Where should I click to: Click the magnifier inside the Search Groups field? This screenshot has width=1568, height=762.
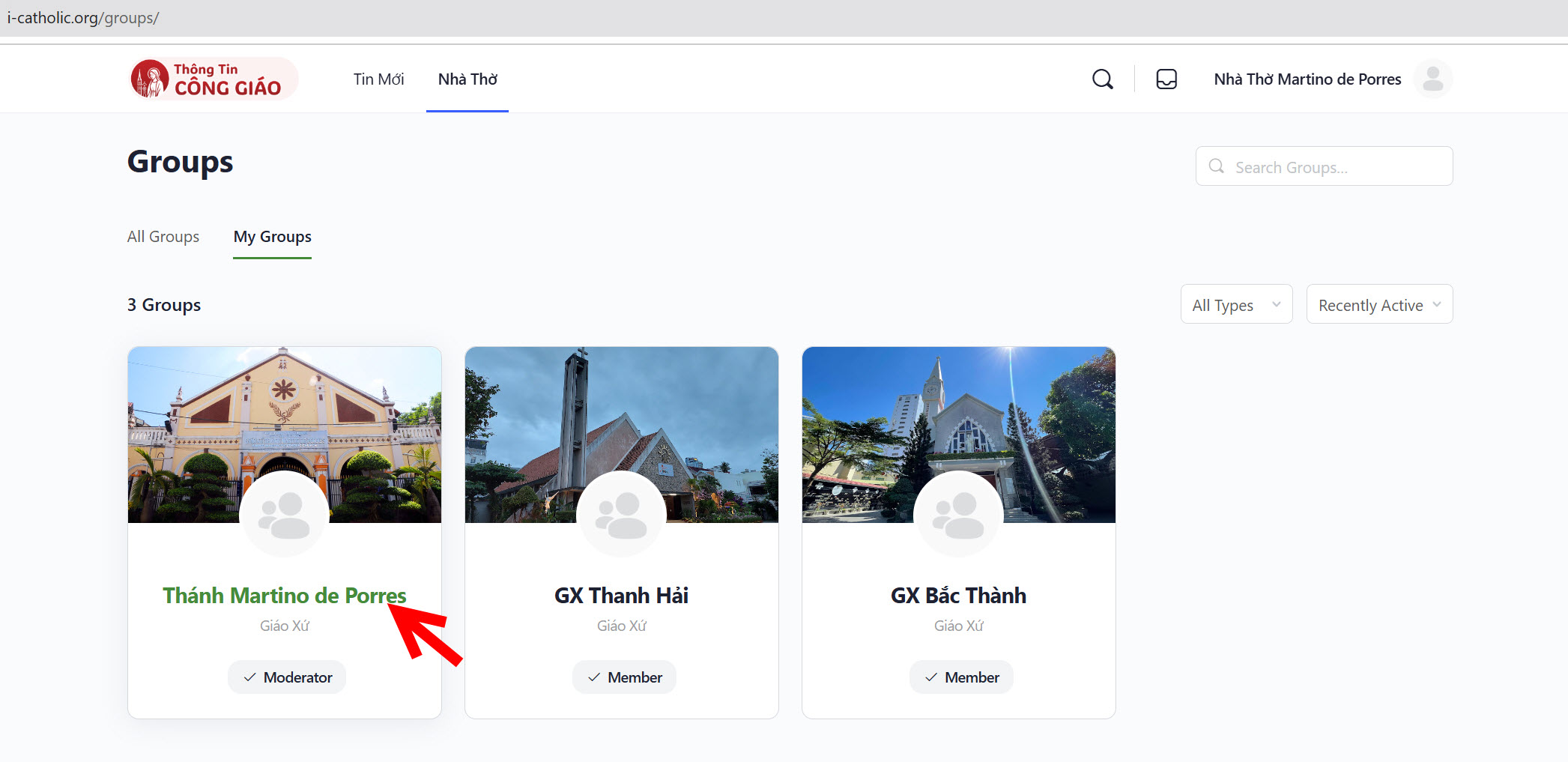click(1216, 166)
